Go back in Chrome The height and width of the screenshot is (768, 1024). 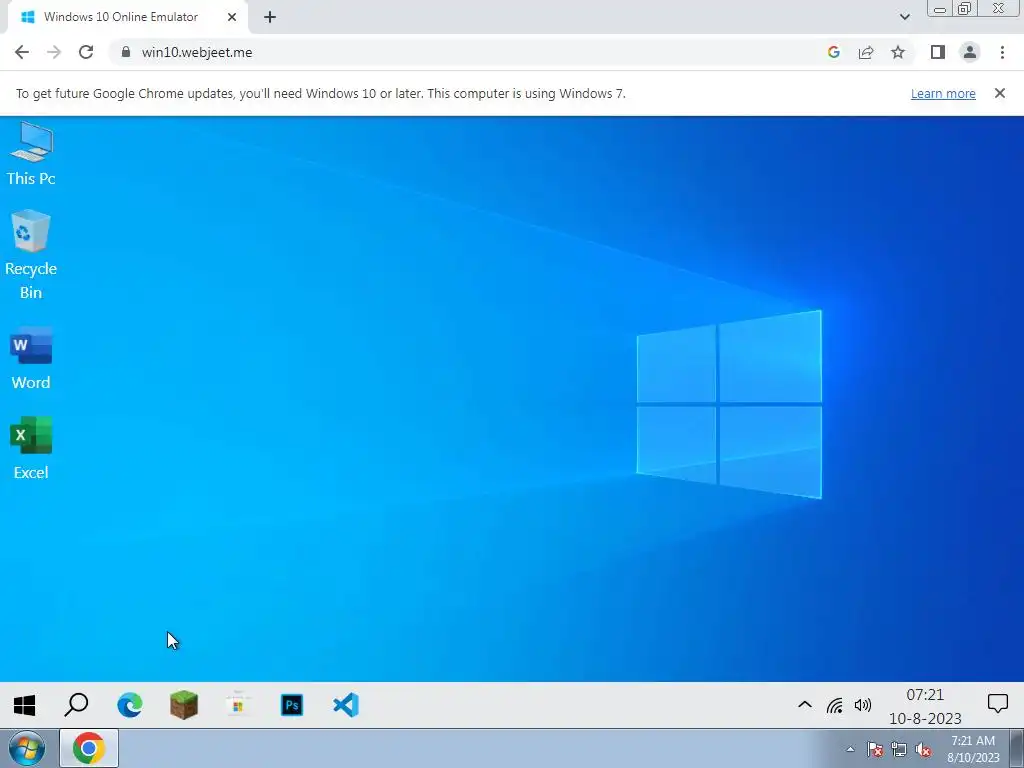point(22,52)
